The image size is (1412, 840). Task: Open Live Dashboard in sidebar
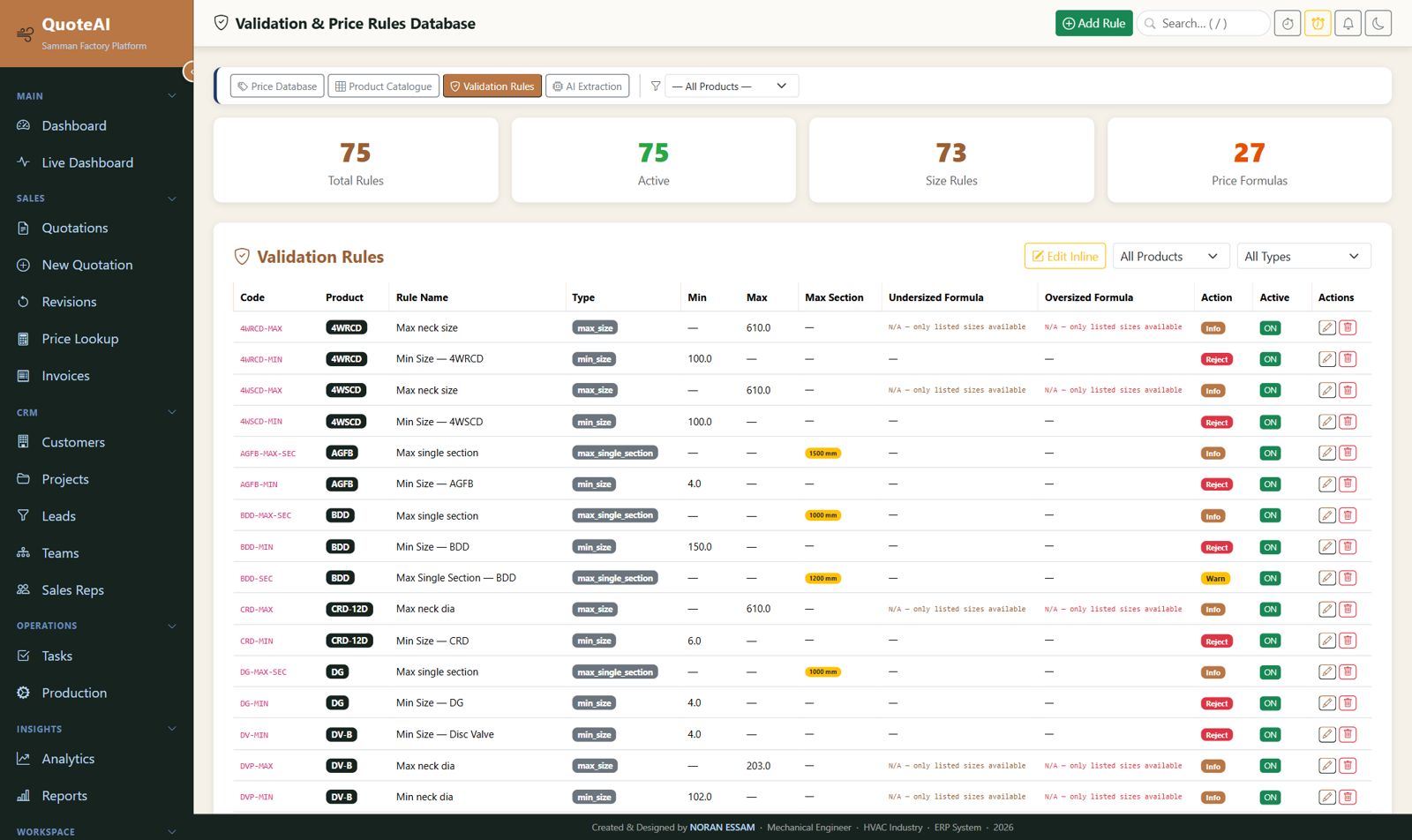coord(87,162)
